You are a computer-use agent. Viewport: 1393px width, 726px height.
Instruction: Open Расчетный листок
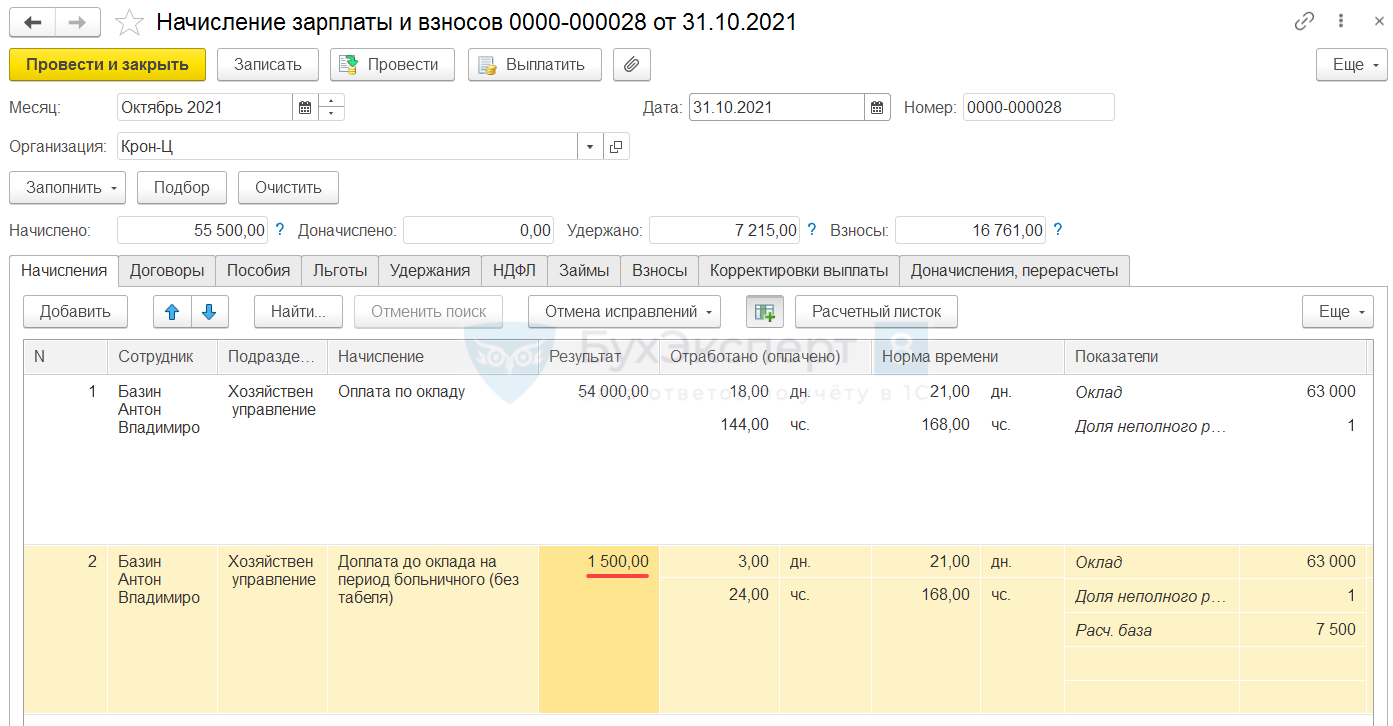coord(876,312)
